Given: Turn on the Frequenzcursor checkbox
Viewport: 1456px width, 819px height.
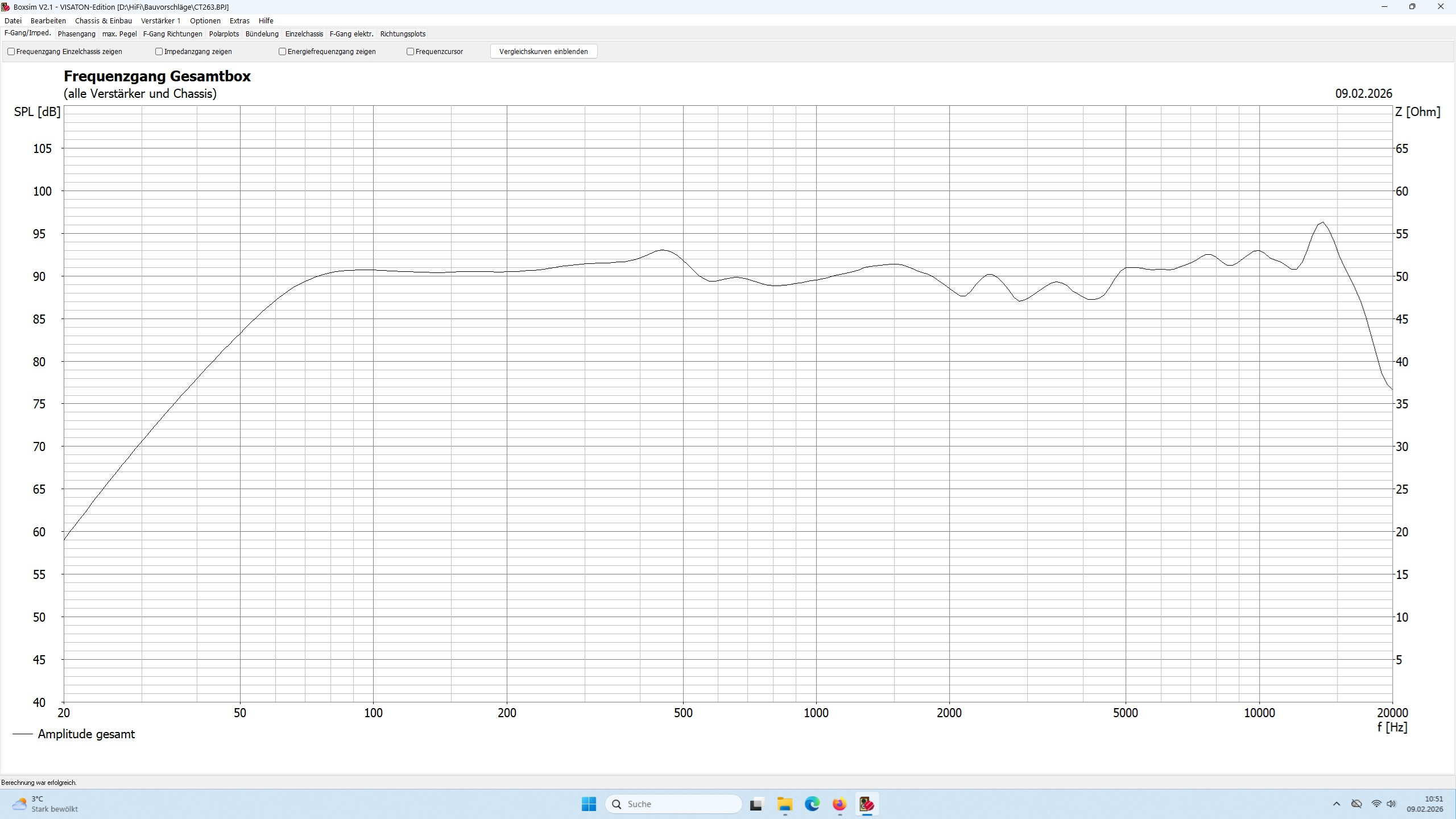Looking at the screenshot, I should coord(410,52).
